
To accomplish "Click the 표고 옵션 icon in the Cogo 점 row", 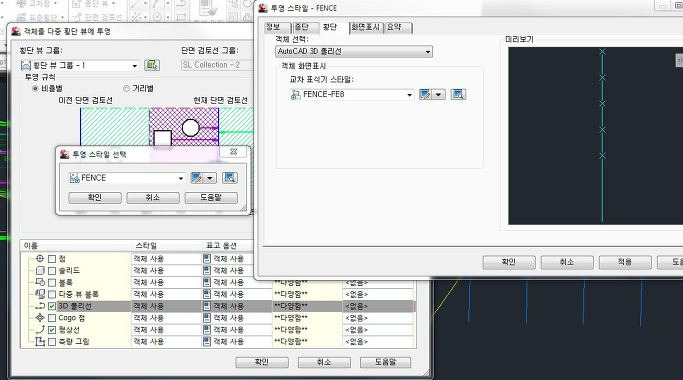I will (207, 318).
